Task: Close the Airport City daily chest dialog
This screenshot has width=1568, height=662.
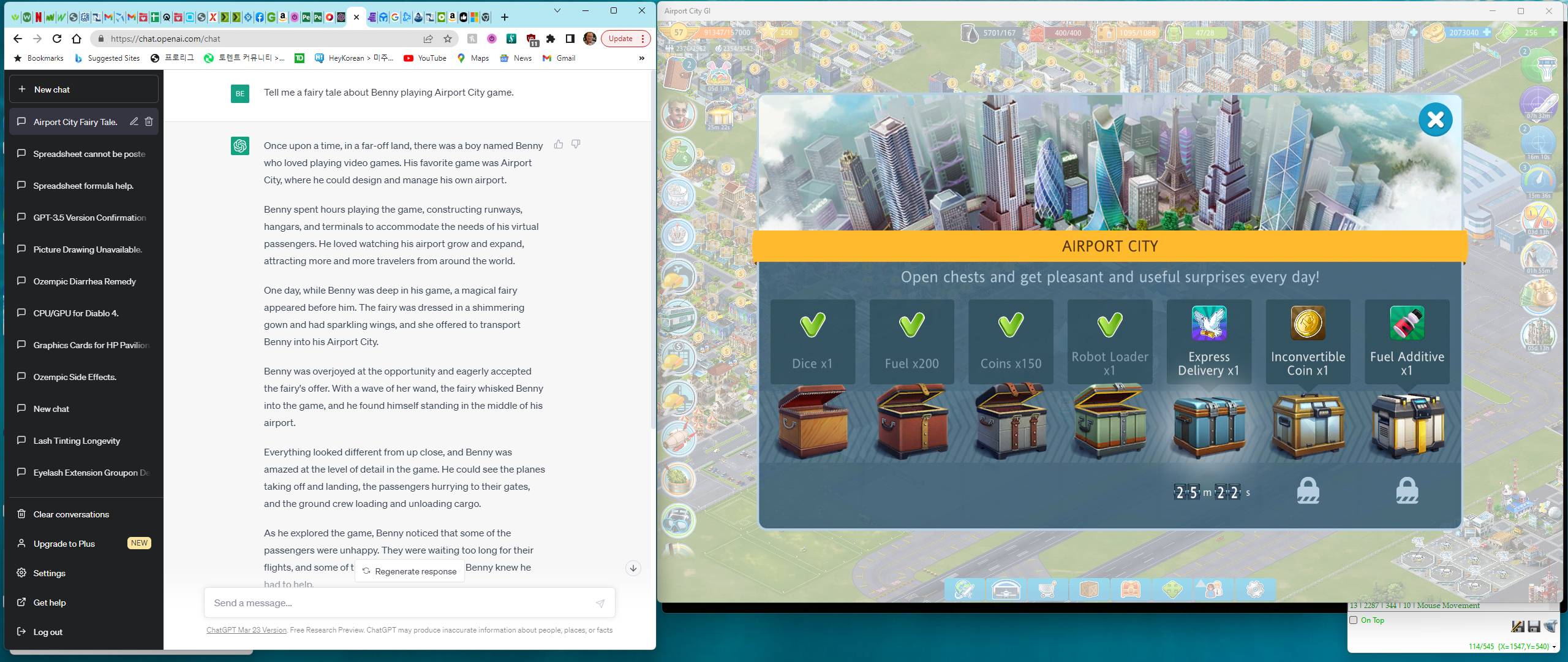Action: pos(1435,120)
